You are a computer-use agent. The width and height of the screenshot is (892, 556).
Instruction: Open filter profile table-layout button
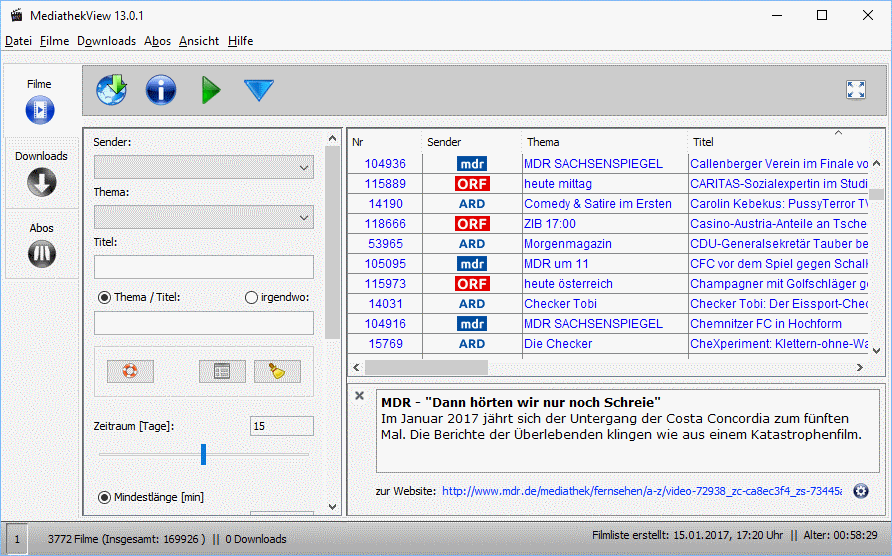coord(222,371)
